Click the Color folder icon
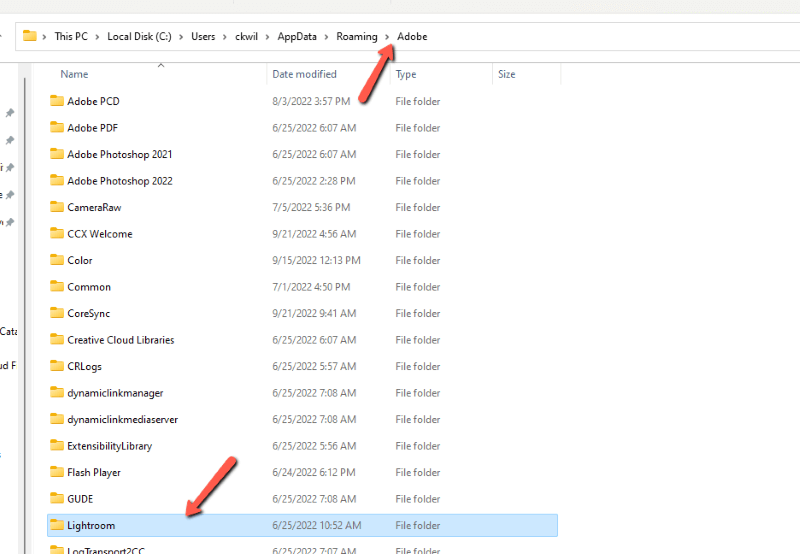Screen dimensions: 800x554 pos(57,260)
